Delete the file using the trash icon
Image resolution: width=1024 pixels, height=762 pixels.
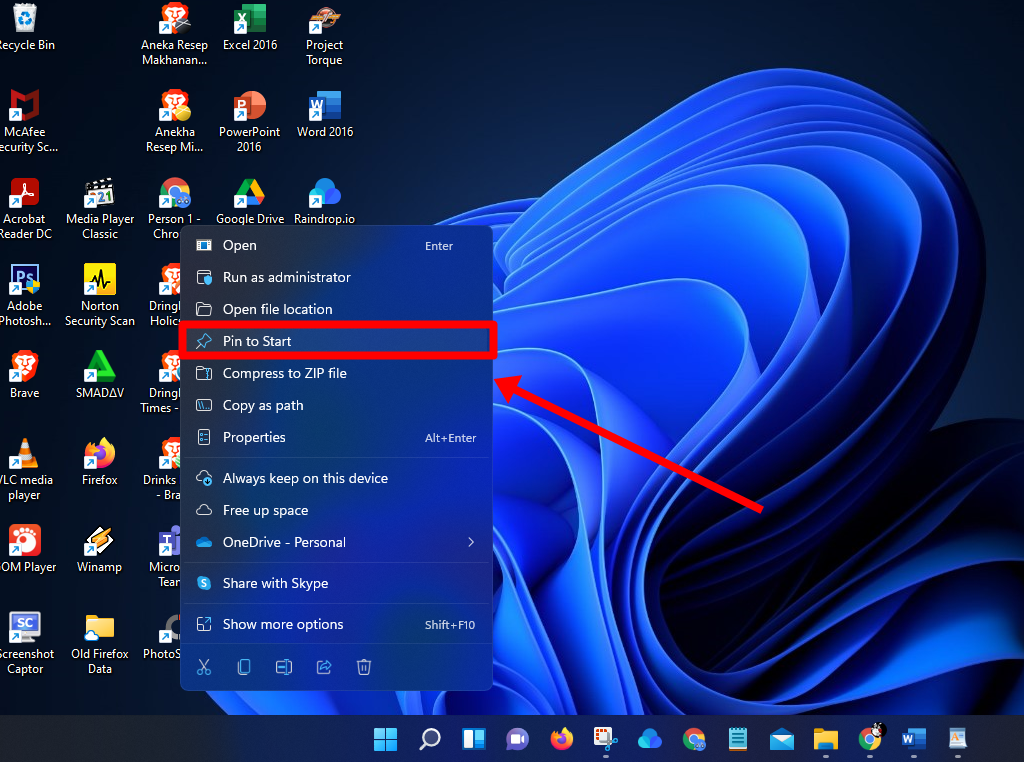pyautogui.click(x=363, y=666)
